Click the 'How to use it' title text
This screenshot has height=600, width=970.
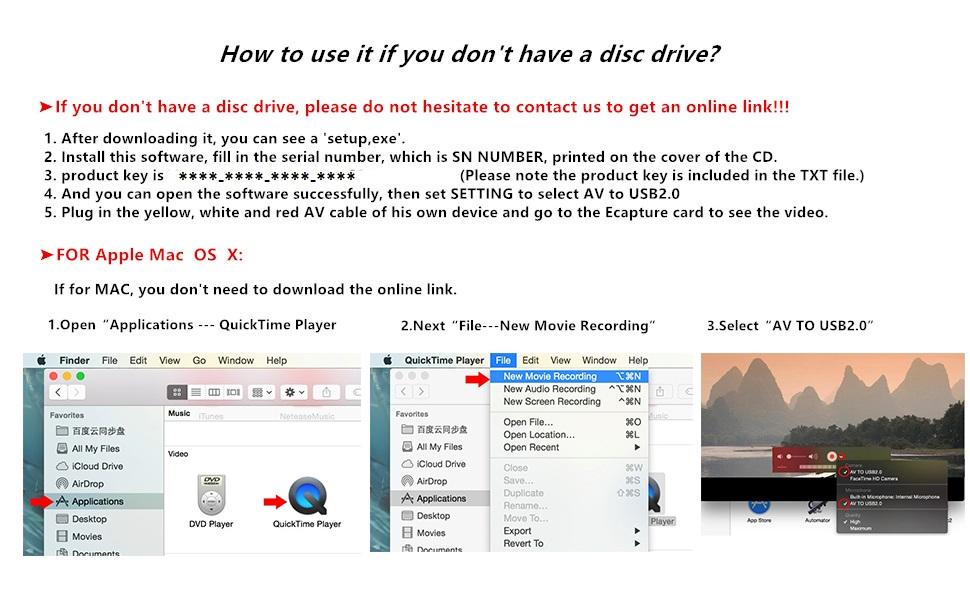[x=470, y=54]
